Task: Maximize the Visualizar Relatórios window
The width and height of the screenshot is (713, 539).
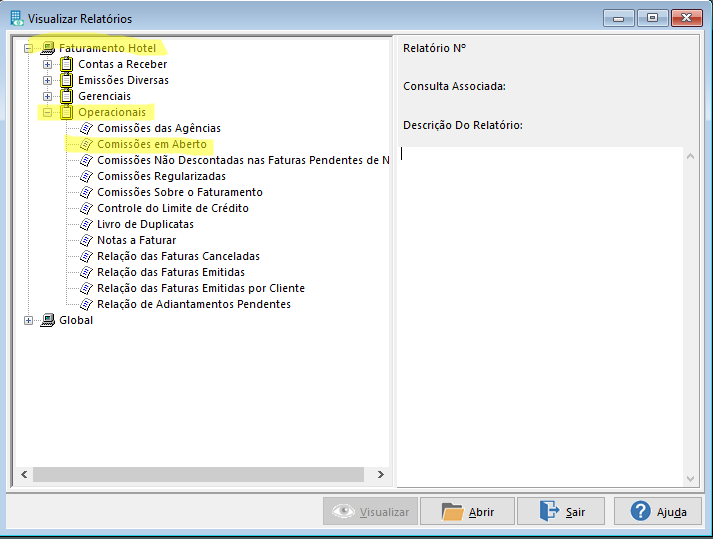Action: pyautogui.click(x=652, y=18)
